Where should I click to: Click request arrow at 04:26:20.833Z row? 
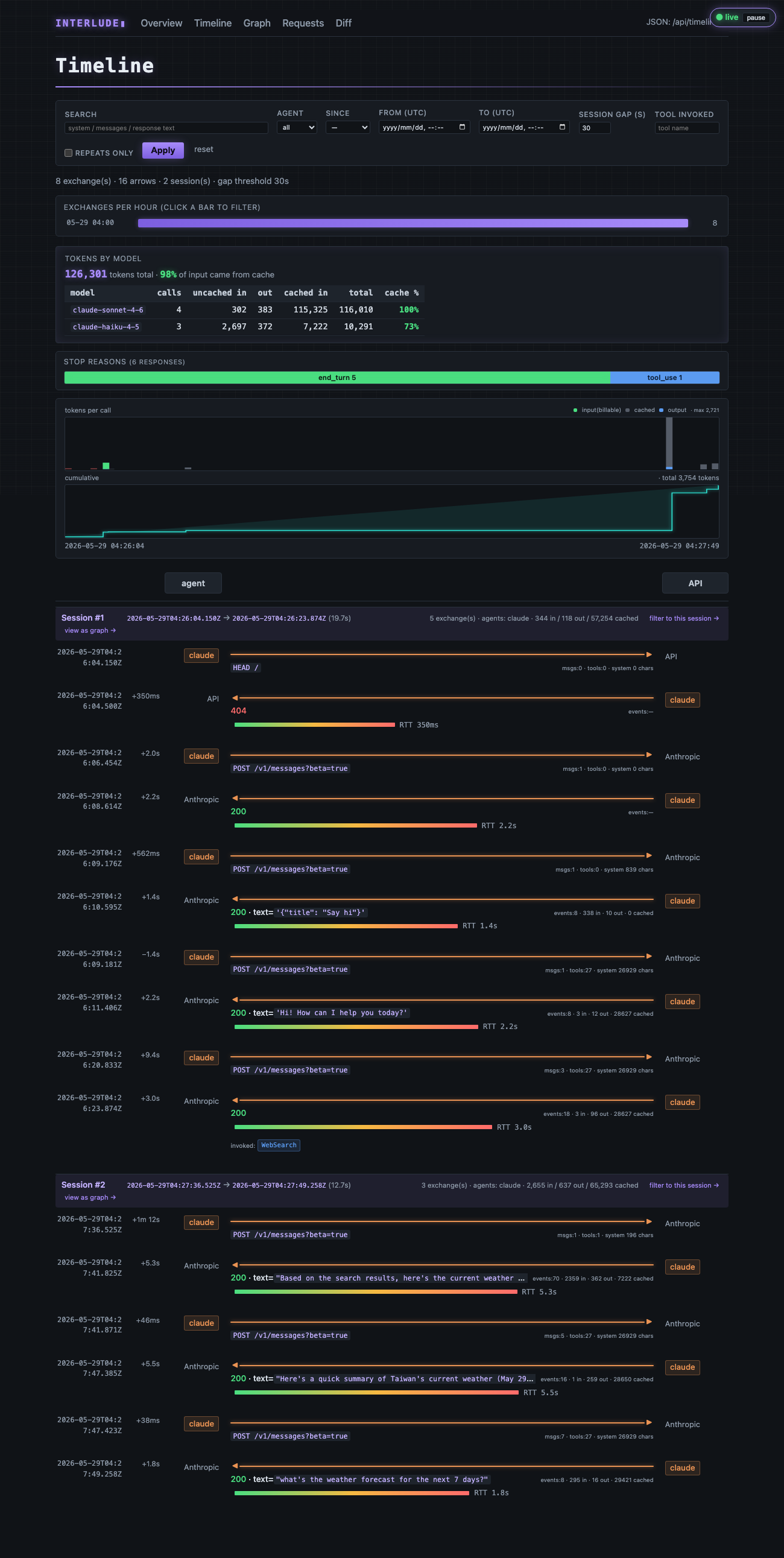point(441,1057)
